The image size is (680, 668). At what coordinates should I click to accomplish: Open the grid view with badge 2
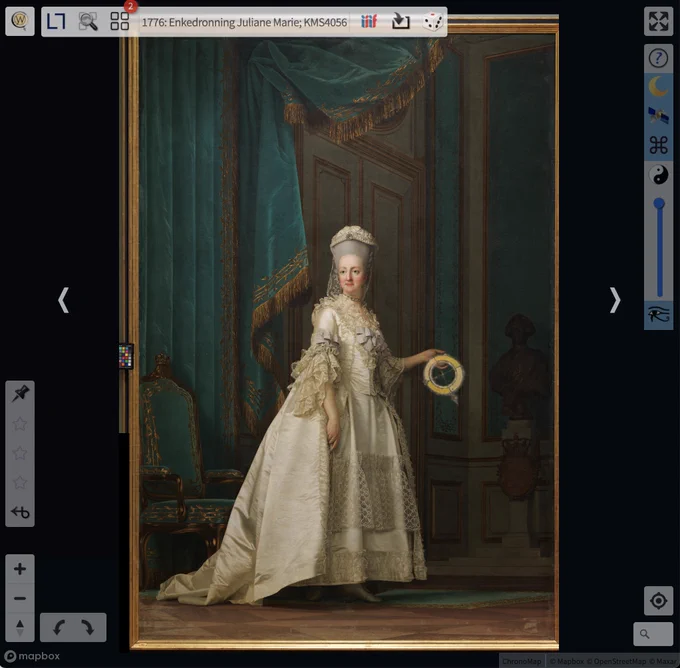click(x=120, y=21)
